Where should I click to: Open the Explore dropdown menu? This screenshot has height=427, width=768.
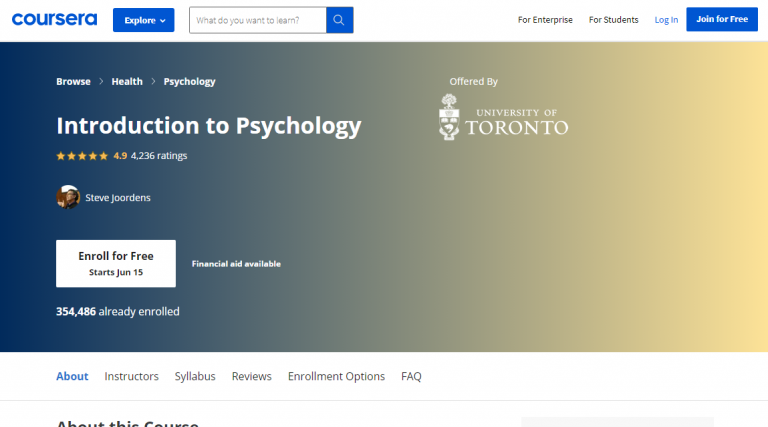click(x=143, y=20)
